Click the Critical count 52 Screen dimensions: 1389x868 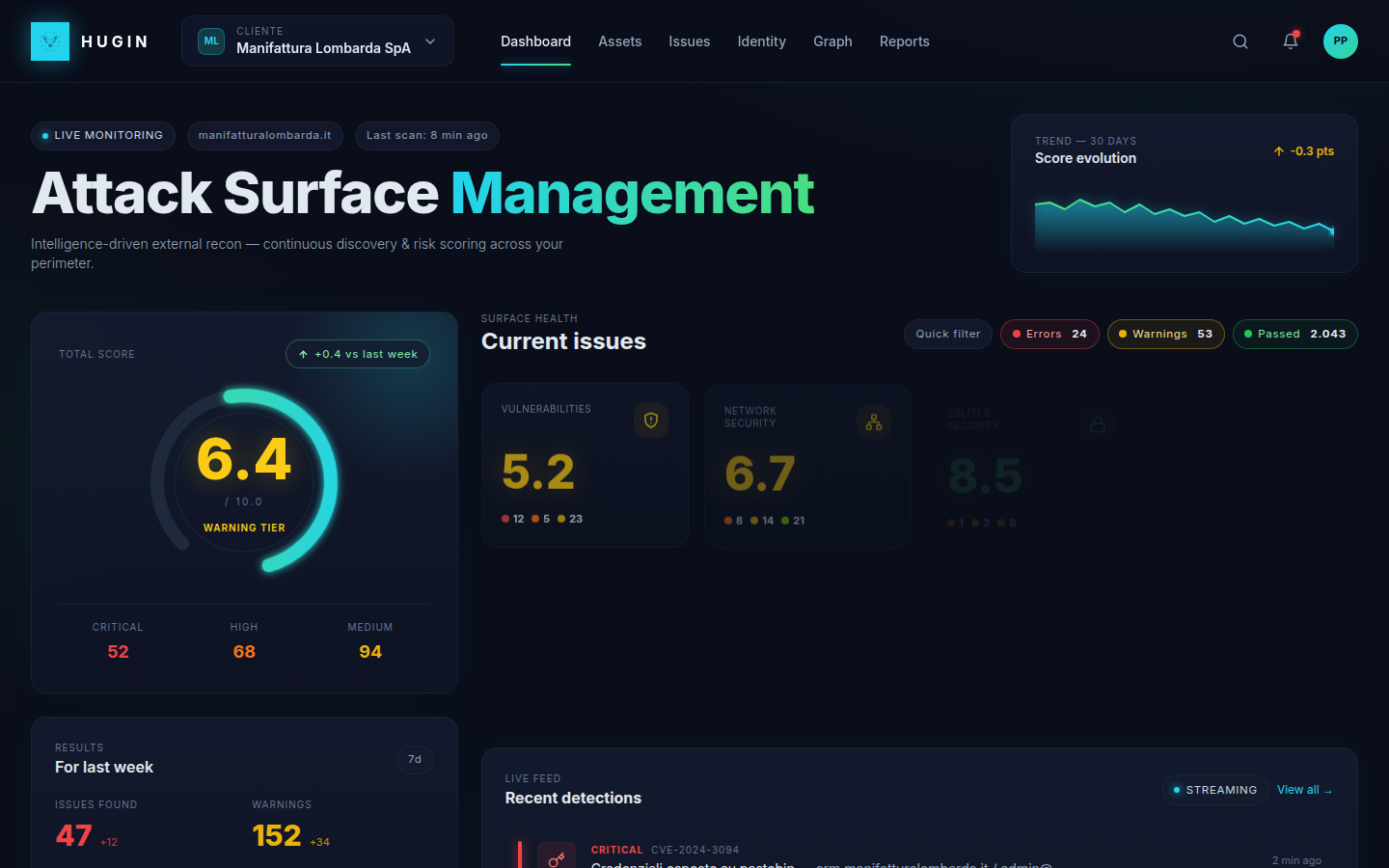click(x=118, y=652)
